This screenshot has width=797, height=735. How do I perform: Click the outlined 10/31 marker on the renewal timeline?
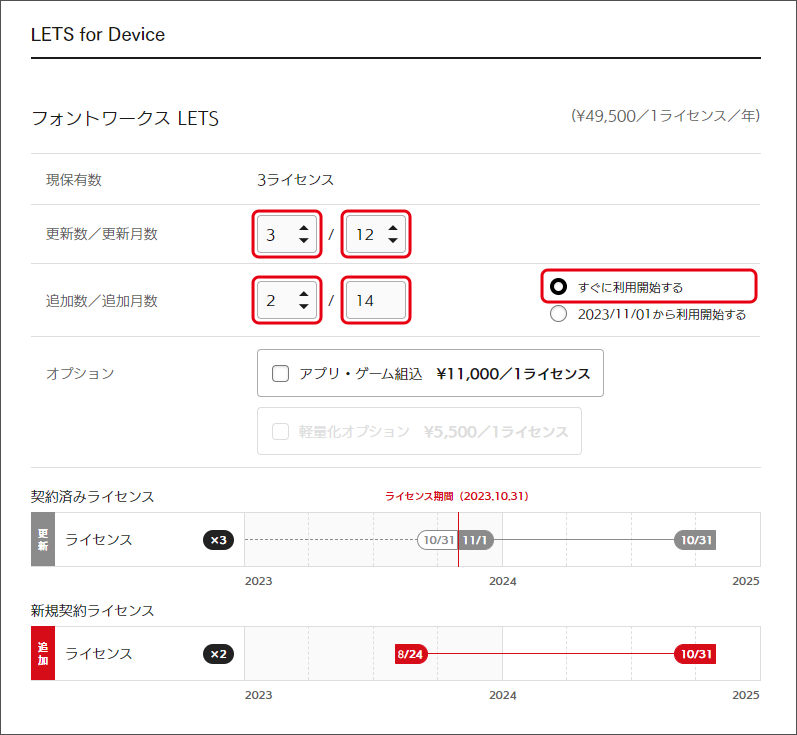[x=438, y=540]
